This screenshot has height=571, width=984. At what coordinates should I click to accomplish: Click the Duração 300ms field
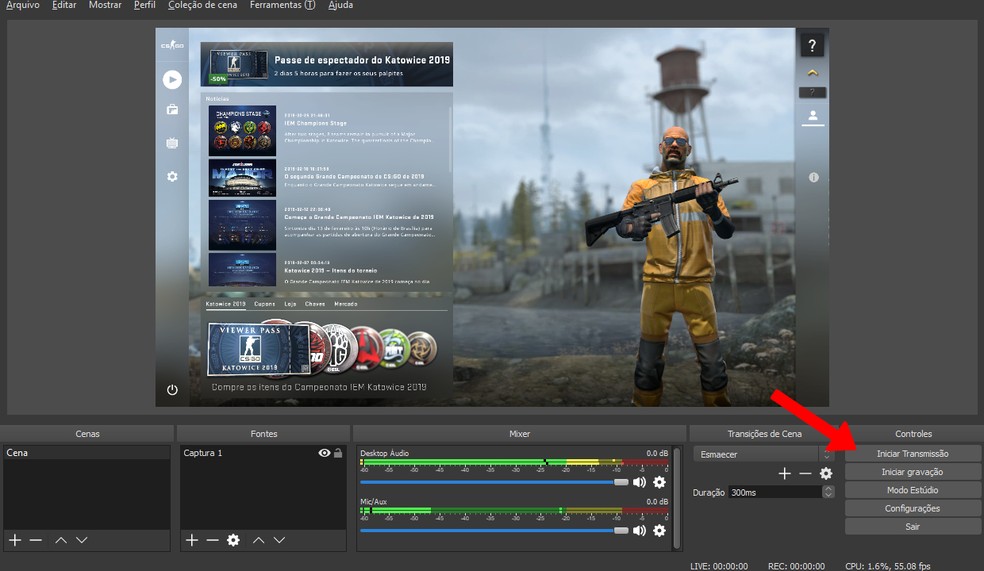click(776, 492)
